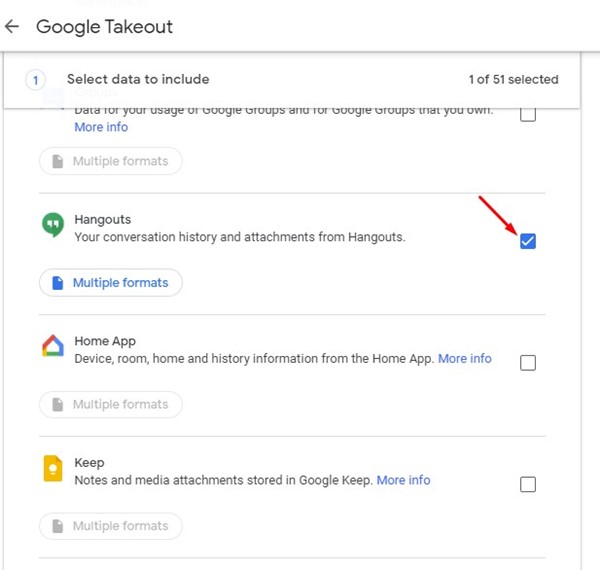Check the Keep checkbox

(x=528, y=484)
